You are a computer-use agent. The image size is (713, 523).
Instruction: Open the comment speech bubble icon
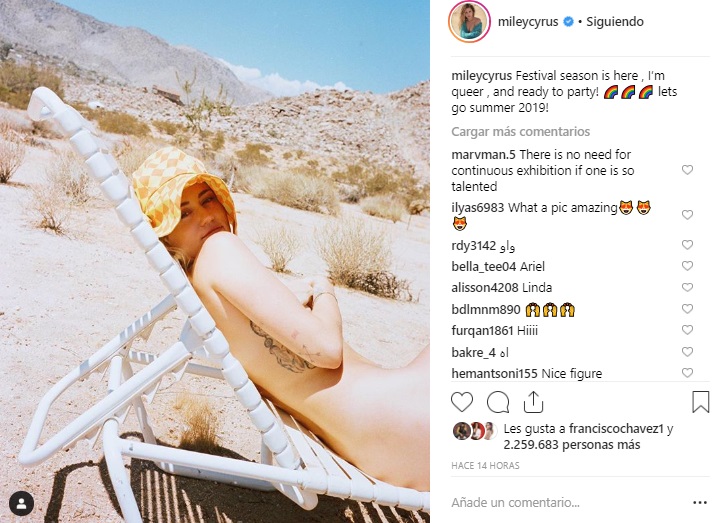coord(497,402)
